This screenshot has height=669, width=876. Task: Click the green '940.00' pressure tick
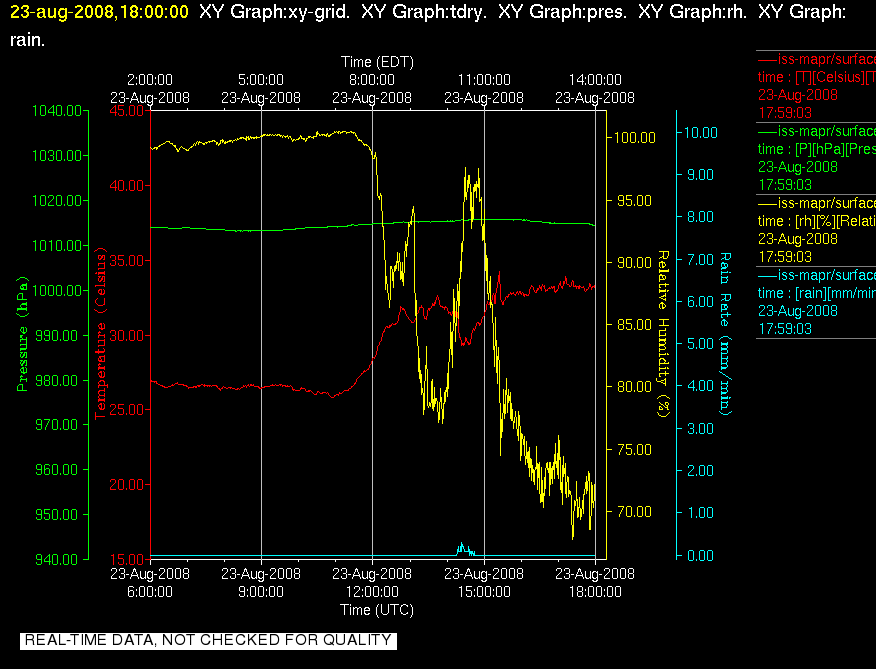pos(56,559)
